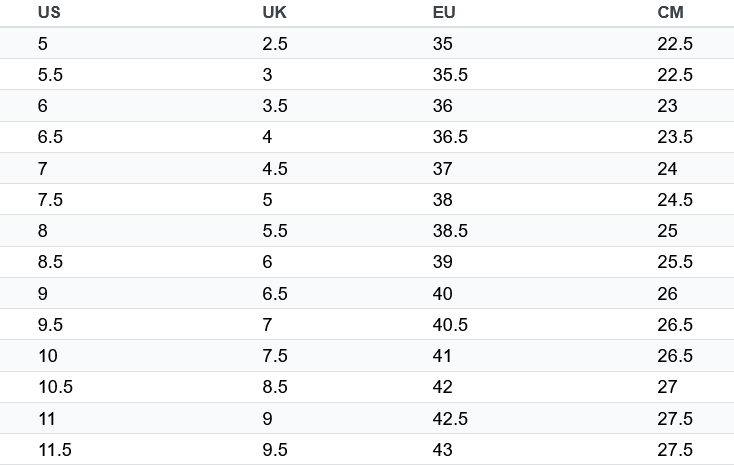Click the CM 27 value

[668, 387]
